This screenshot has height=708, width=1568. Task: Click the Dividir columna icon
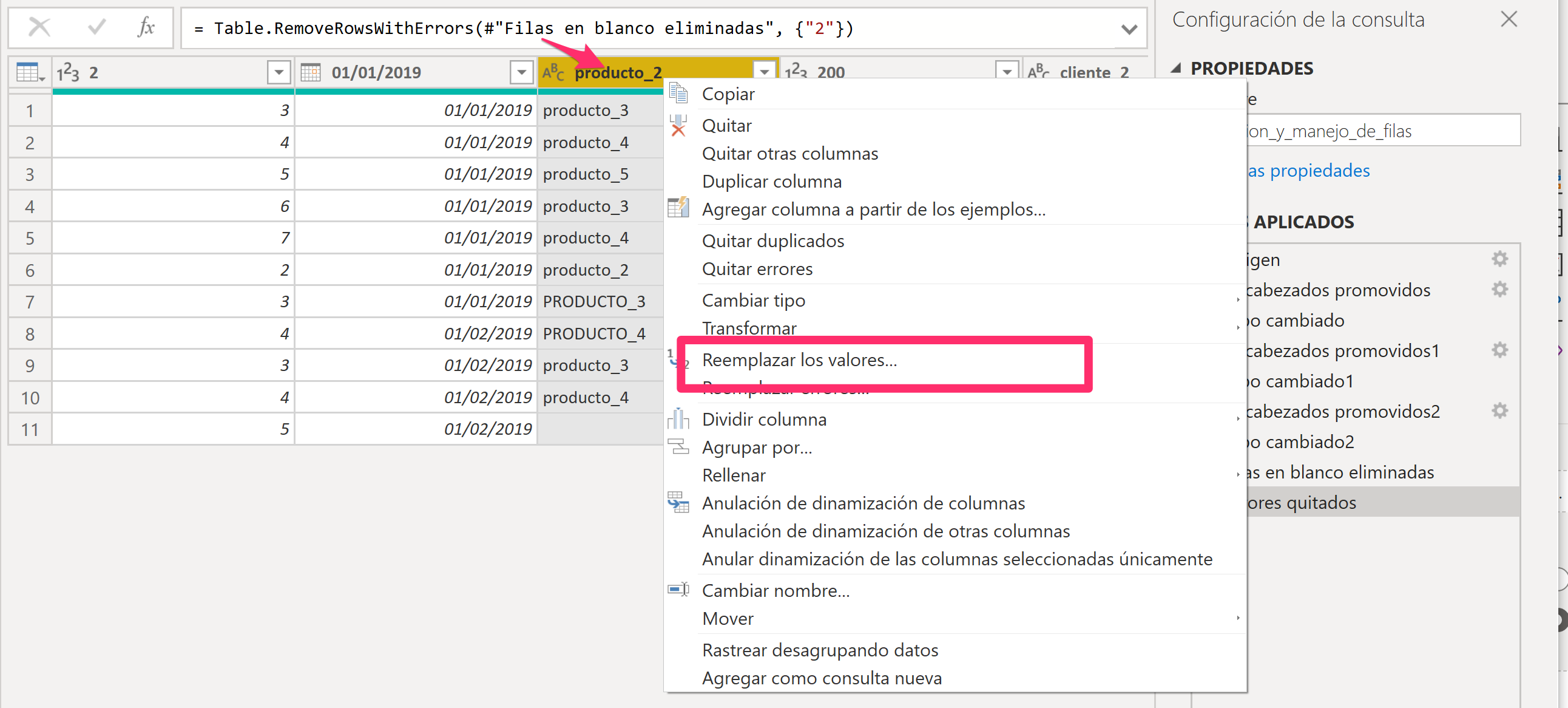[678, 418]
